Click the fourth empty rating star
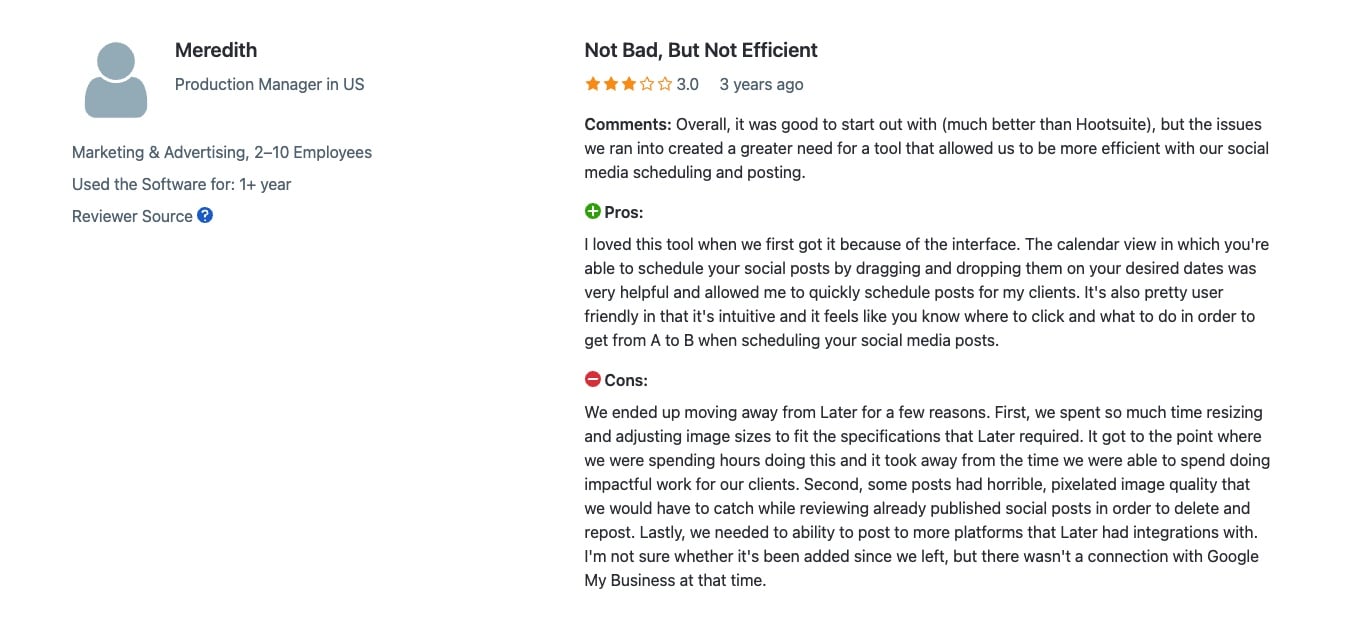Viewport: 1350px width, 624px height. tap(647, 84)
